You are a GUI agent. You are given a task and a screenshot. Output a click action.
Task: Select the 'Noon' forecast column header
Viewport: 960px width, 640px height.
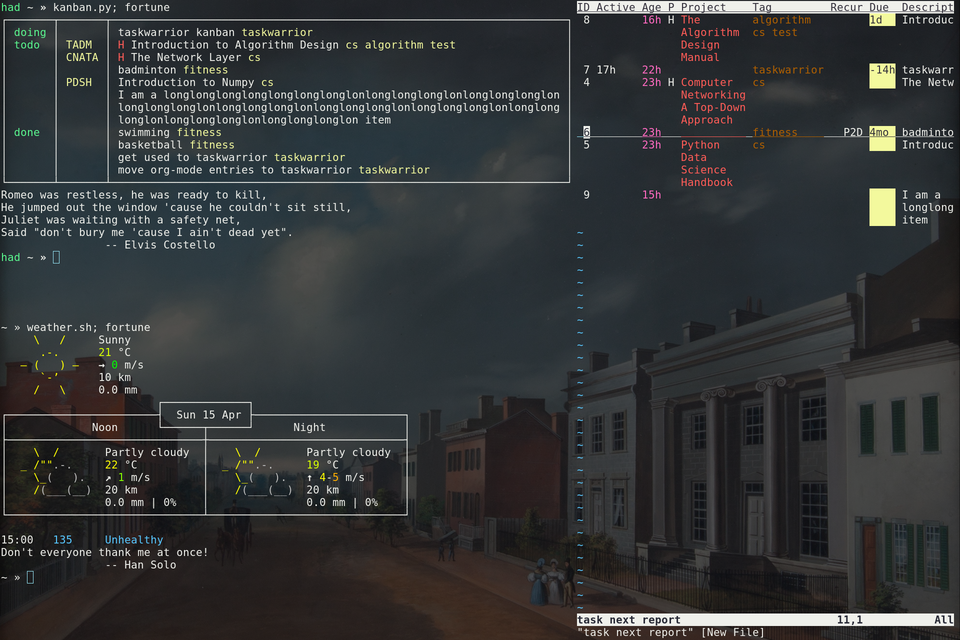coord(105,428)
